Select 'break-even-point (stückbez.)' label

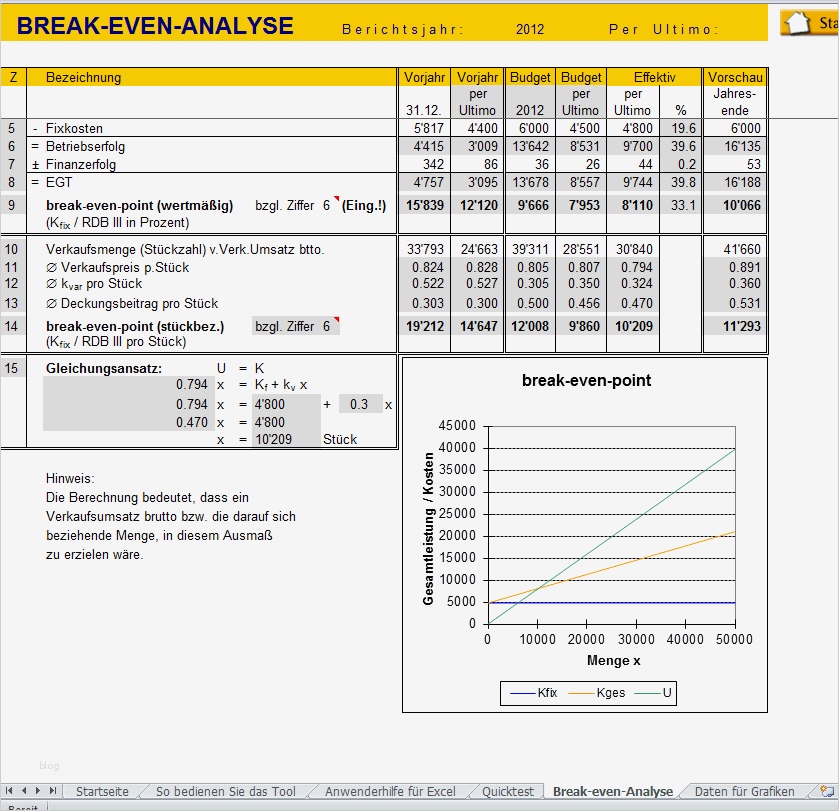[135, 326]
